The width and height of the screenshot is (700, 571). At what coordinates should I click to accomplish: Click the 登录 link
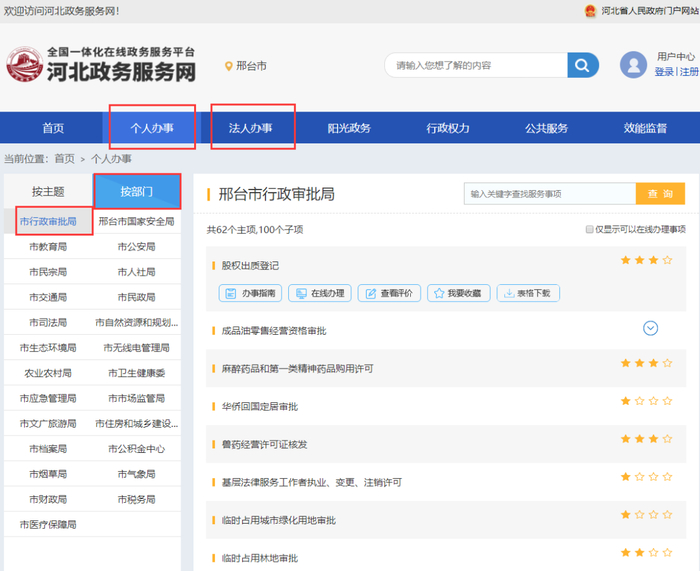click(664, 72)
